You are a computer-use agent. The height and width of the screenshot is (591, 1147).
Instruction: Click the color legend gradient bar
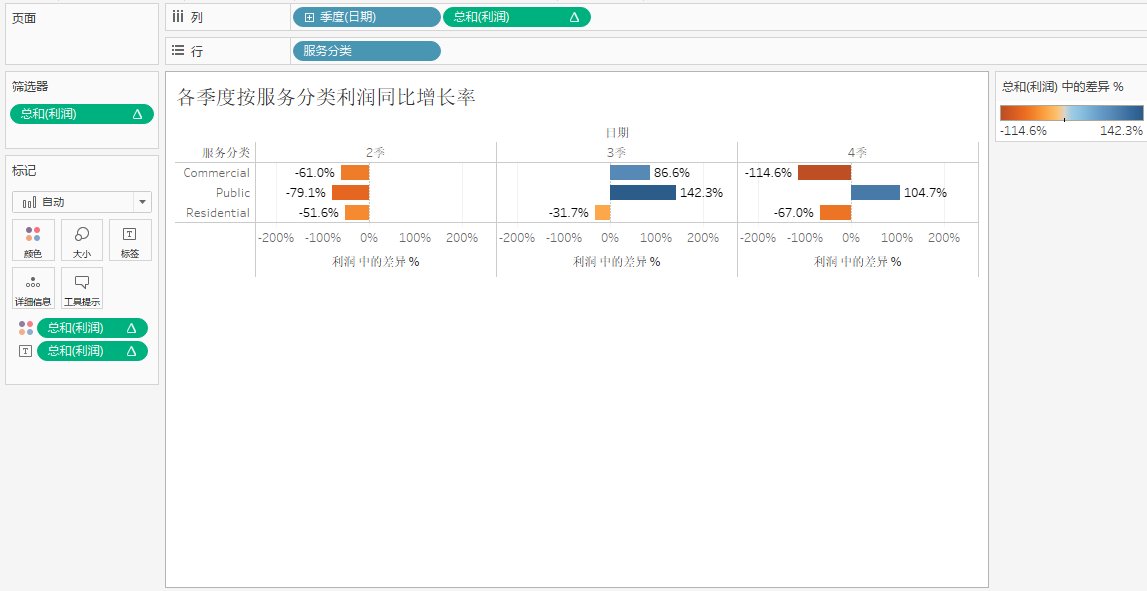click(1071, 113)
